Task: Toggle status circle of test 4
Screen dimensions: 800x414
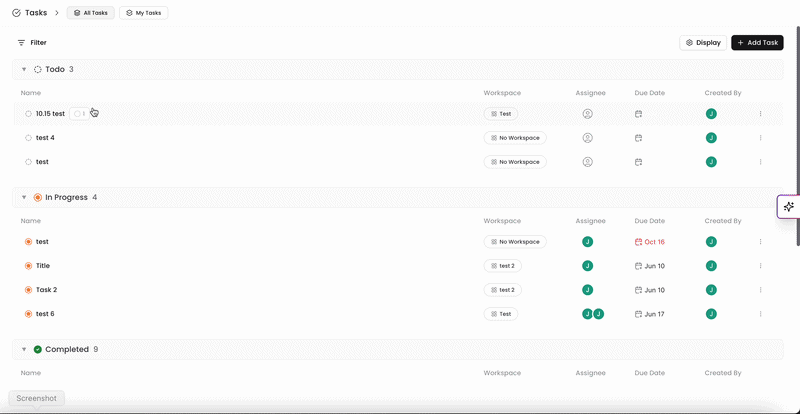Action: (29, 138)
